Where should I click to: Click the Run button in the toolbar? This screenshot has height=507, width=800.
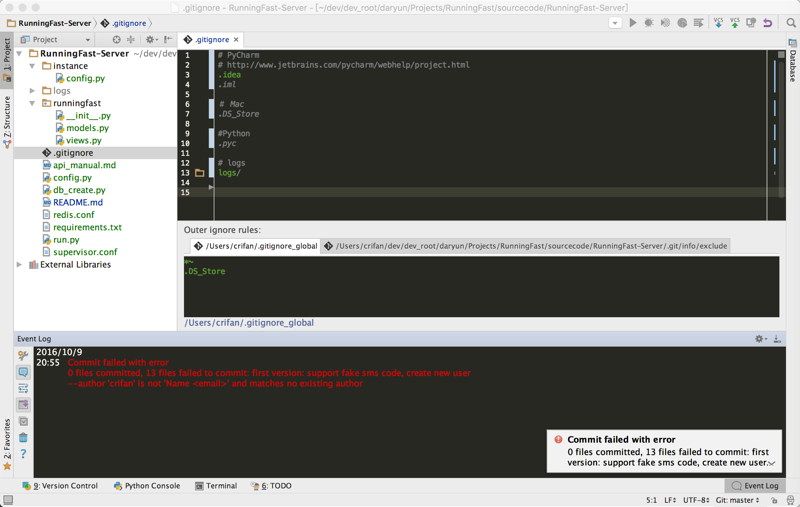pyautogui.click(x=633, y=22)
